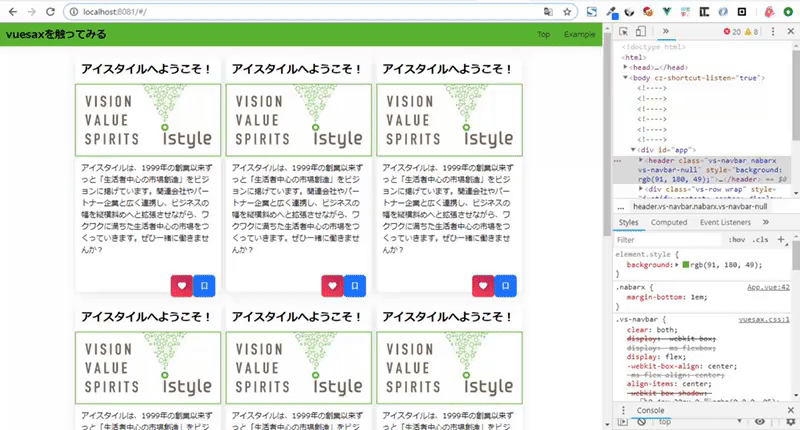Select the Console drawer tab
Image resolution: width=800 pixels, height=430 pixels.
click(650, 410)
